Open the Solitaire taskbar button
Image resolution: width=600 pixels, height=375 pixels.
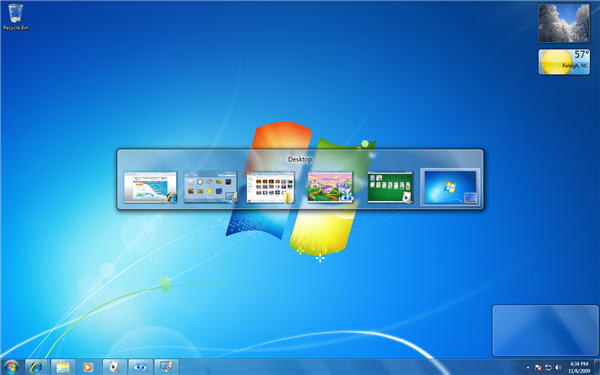point(114,367)
